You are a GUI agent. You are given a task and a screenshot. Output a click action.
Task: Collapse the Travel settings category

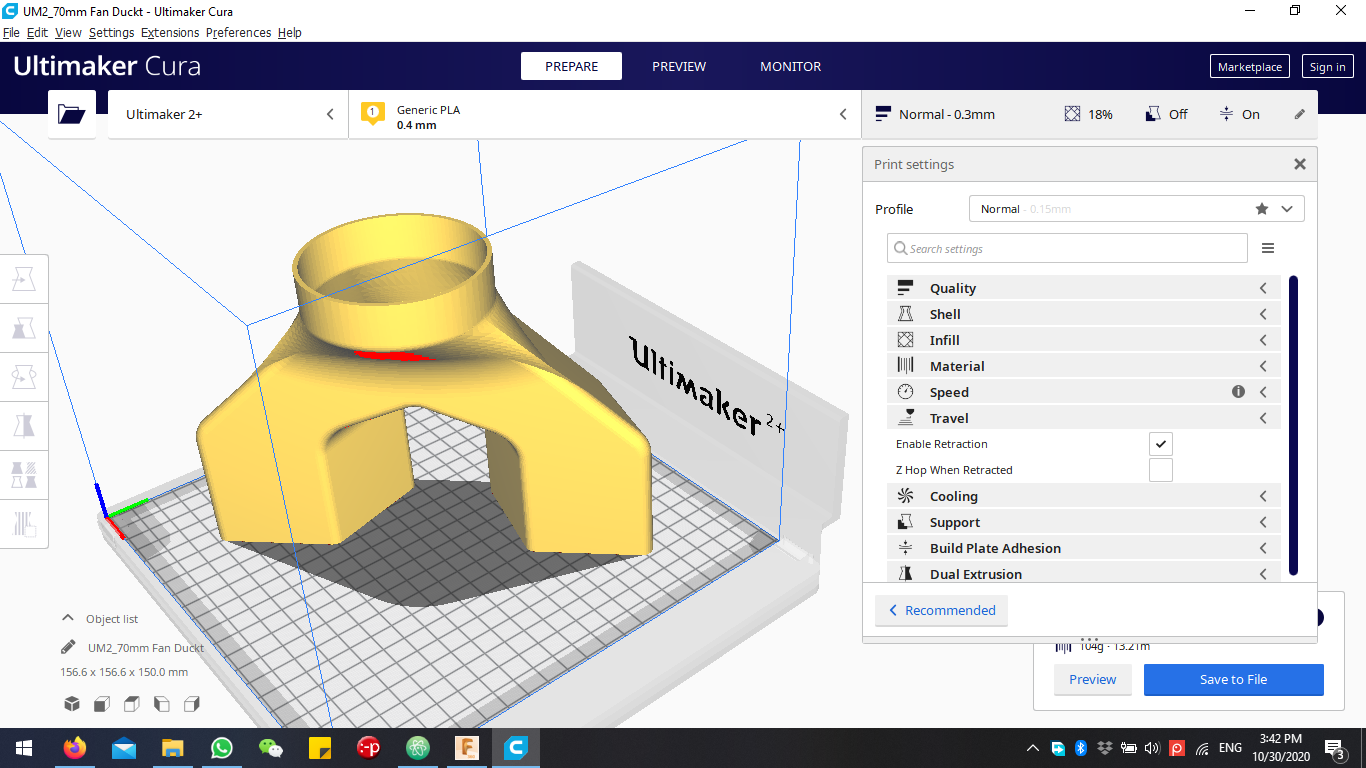1084,418
